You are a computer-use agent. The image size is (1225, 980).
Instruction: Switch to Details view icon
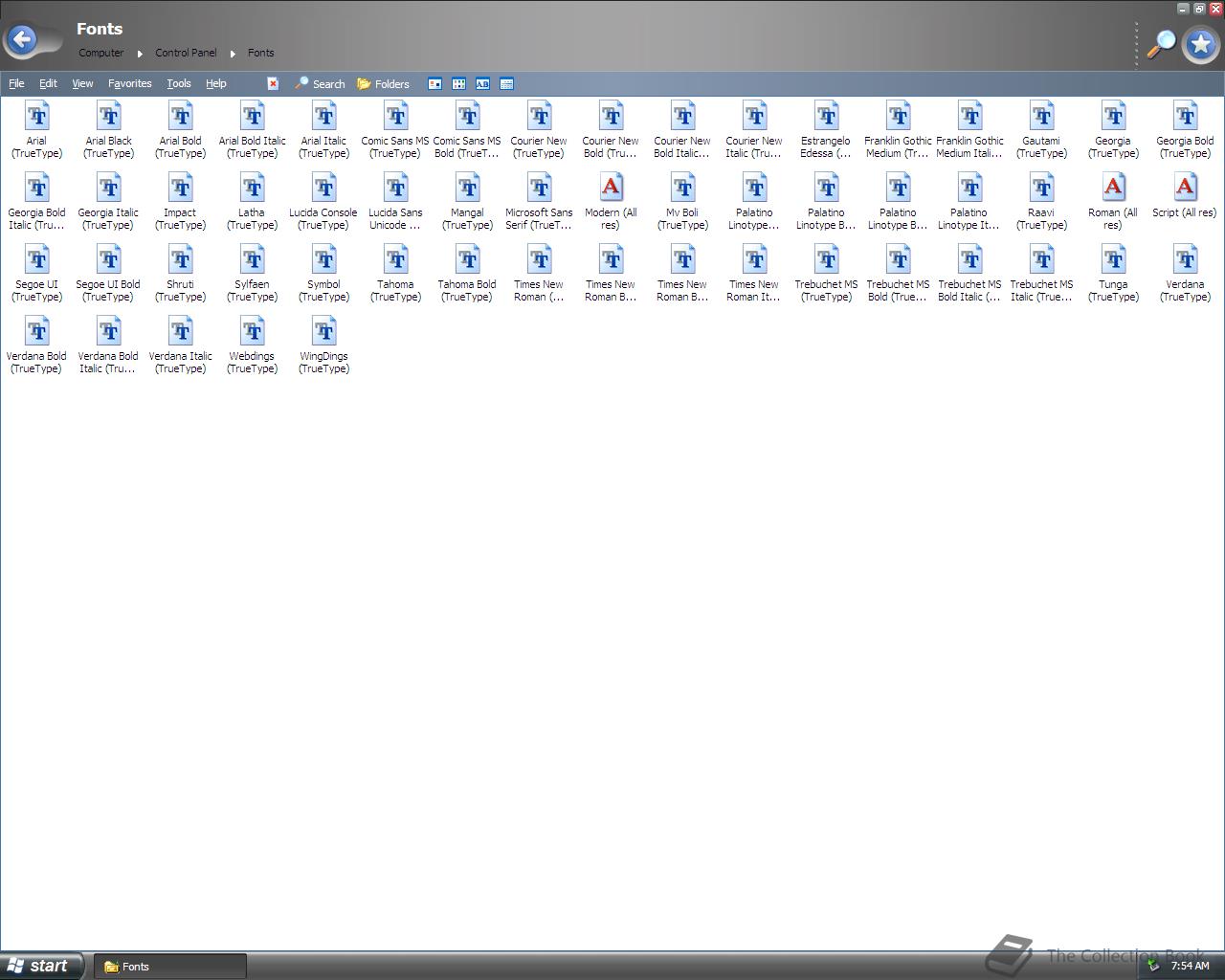click(x=506, y=84)
